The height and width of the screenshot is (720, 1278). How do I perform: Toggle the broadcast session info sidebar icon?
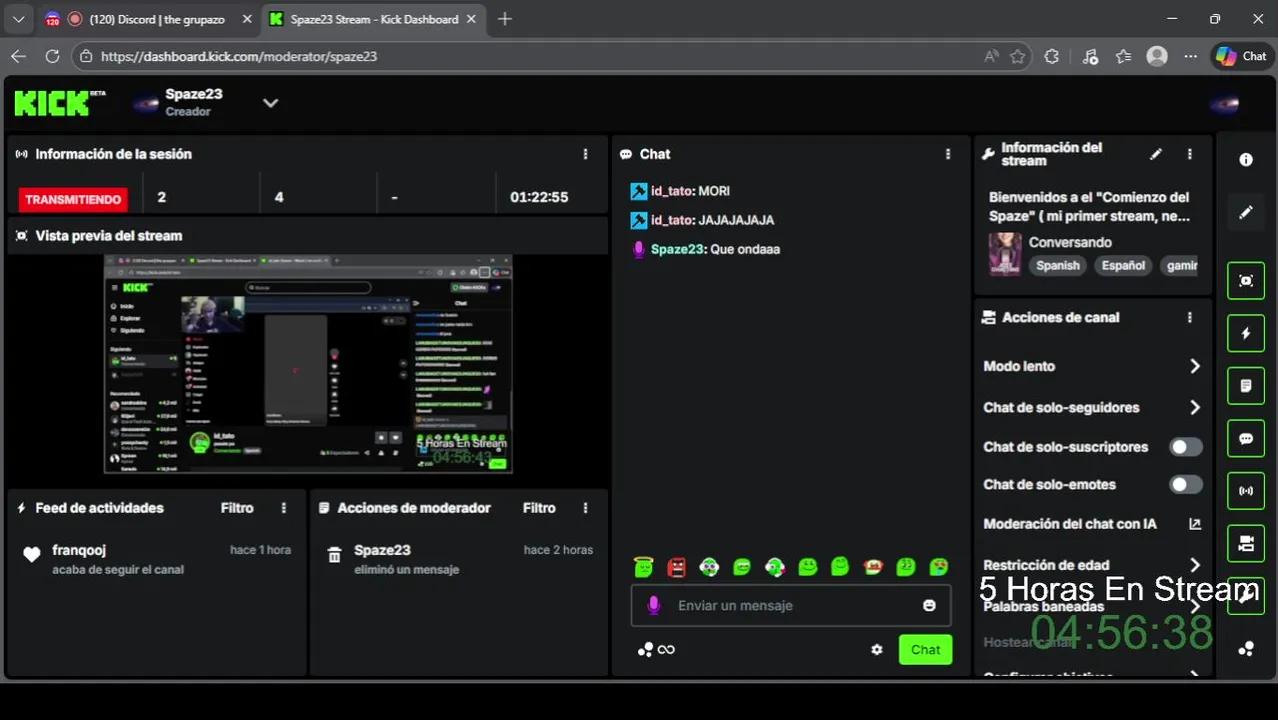pyautogui.click(x=1246, y=491)
